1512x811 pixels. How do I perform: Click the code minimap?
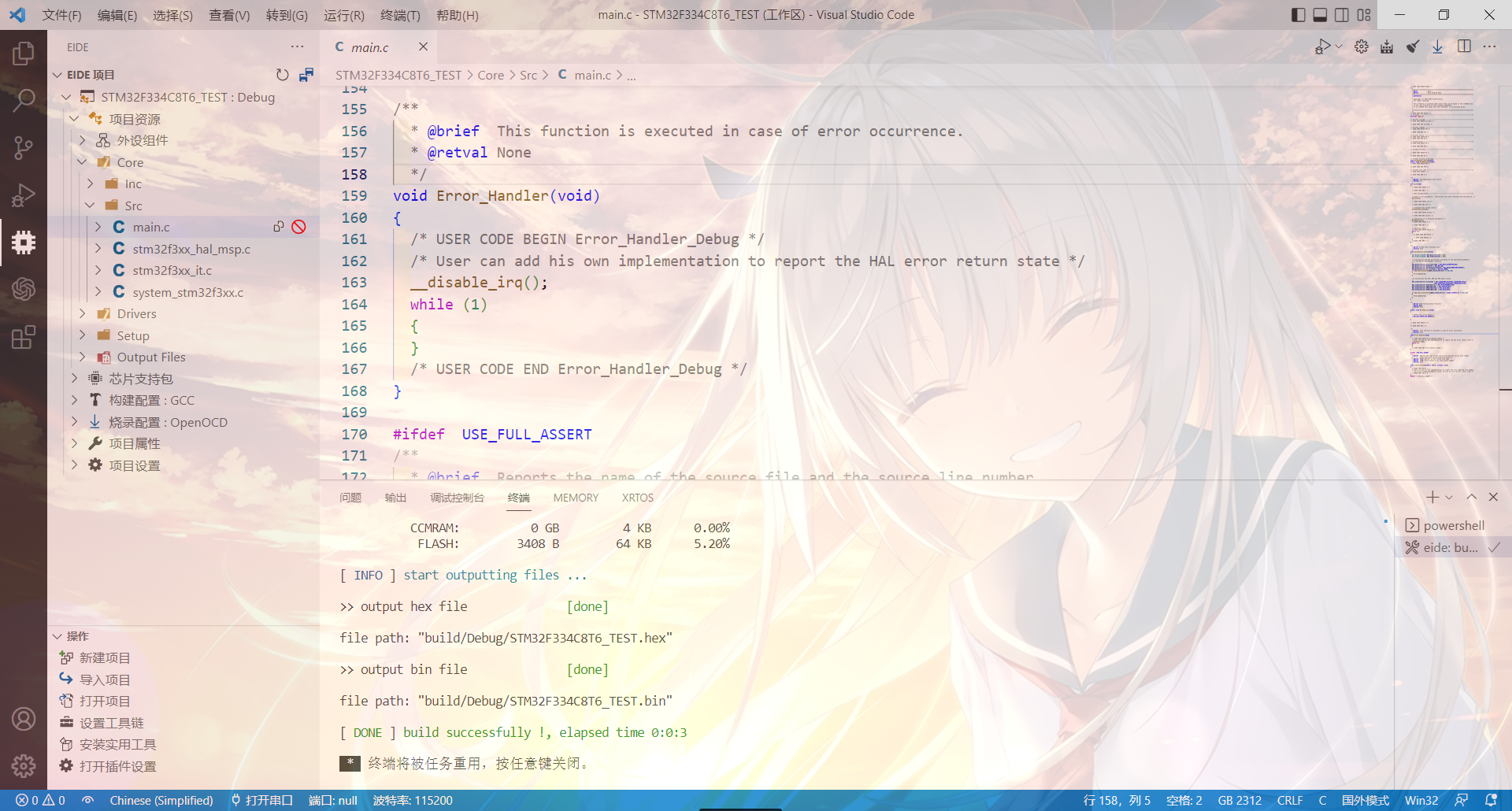tap(1443, 231)
